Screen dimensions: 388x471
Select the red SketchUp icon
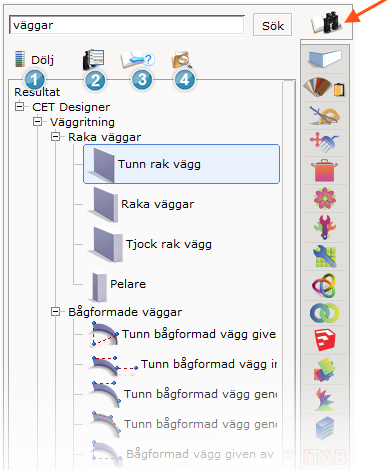[x=325, y=340]
